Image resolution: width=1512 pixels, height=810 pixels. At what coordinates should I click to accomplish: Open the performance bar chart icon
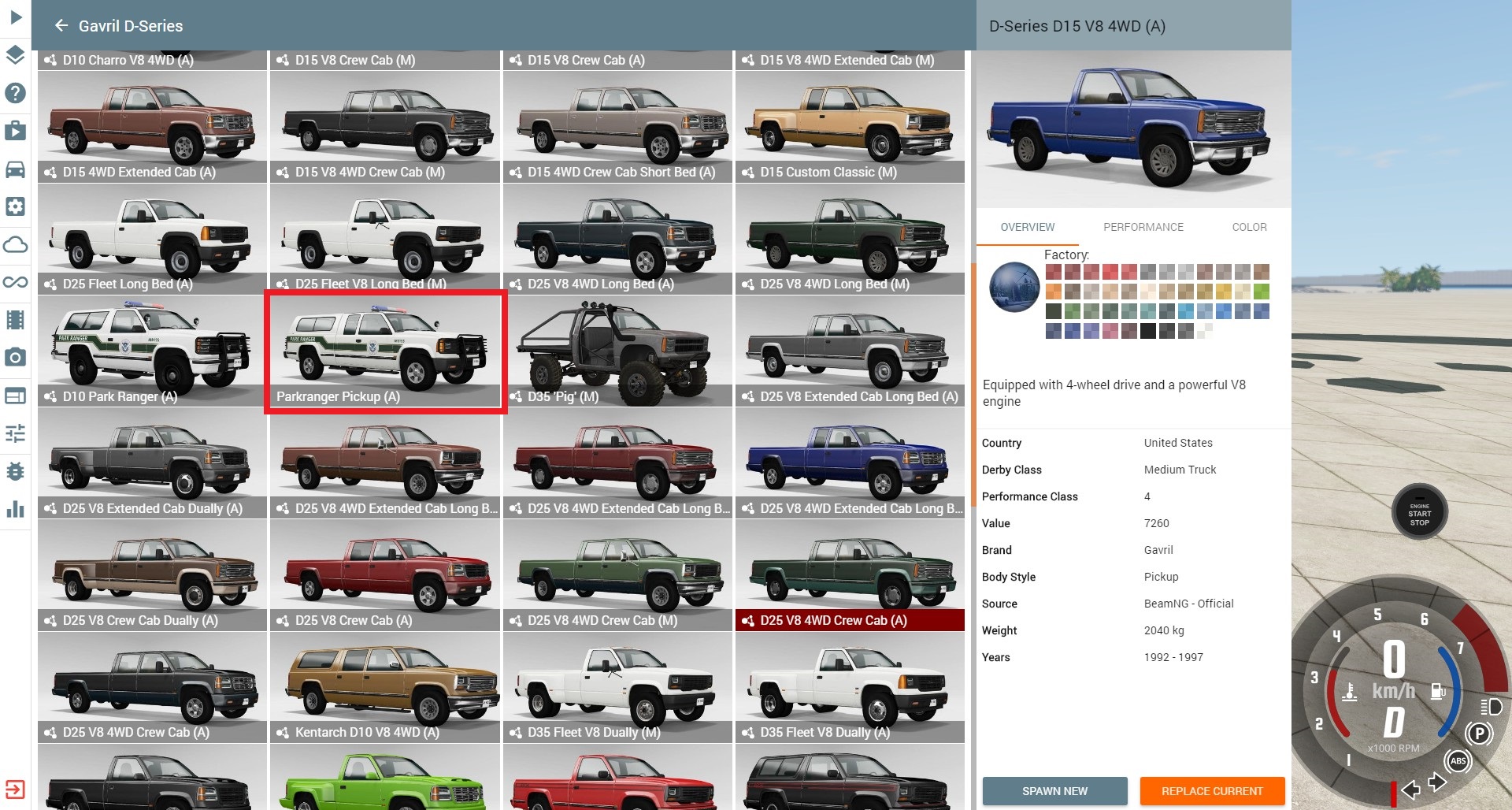tap(15, 509)
